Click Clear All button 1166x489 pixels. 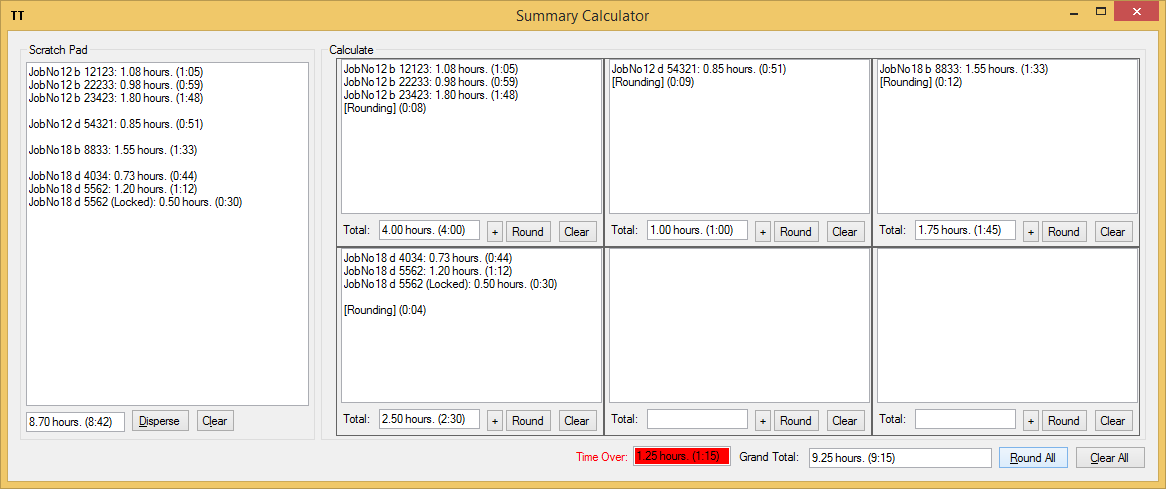1109,458
